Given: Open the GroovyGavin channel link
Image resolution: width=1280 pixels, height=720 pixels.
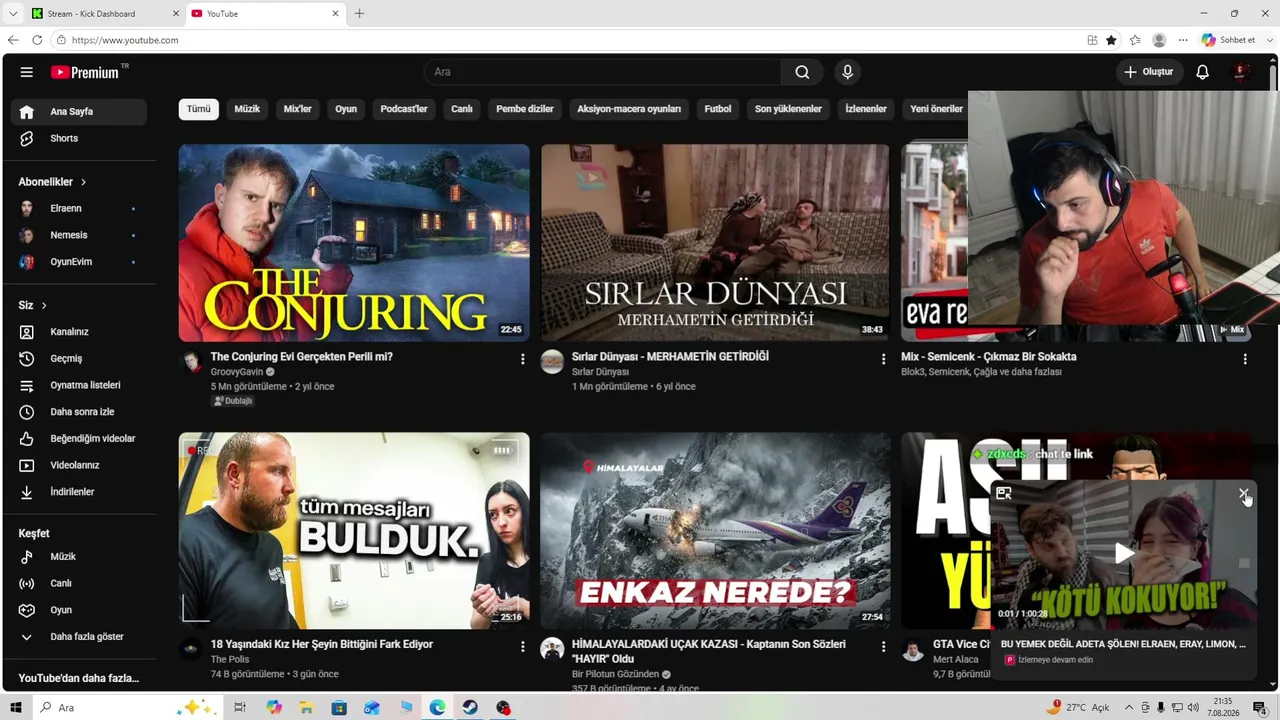Looking at the screenshot, I should [237, 372].
